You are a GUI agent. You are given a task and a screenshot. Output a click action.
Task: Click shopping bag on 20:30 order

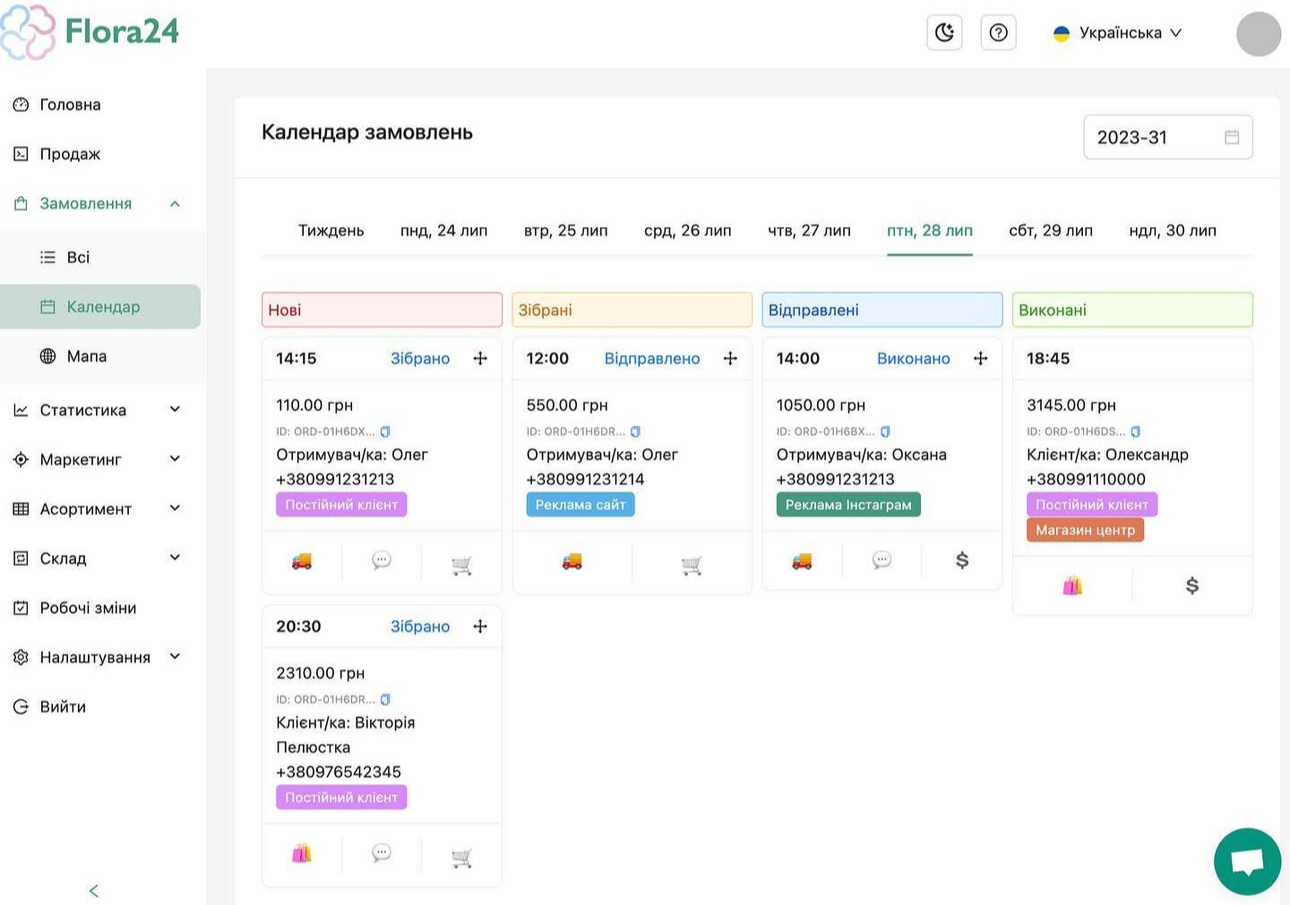click(301, 853)
